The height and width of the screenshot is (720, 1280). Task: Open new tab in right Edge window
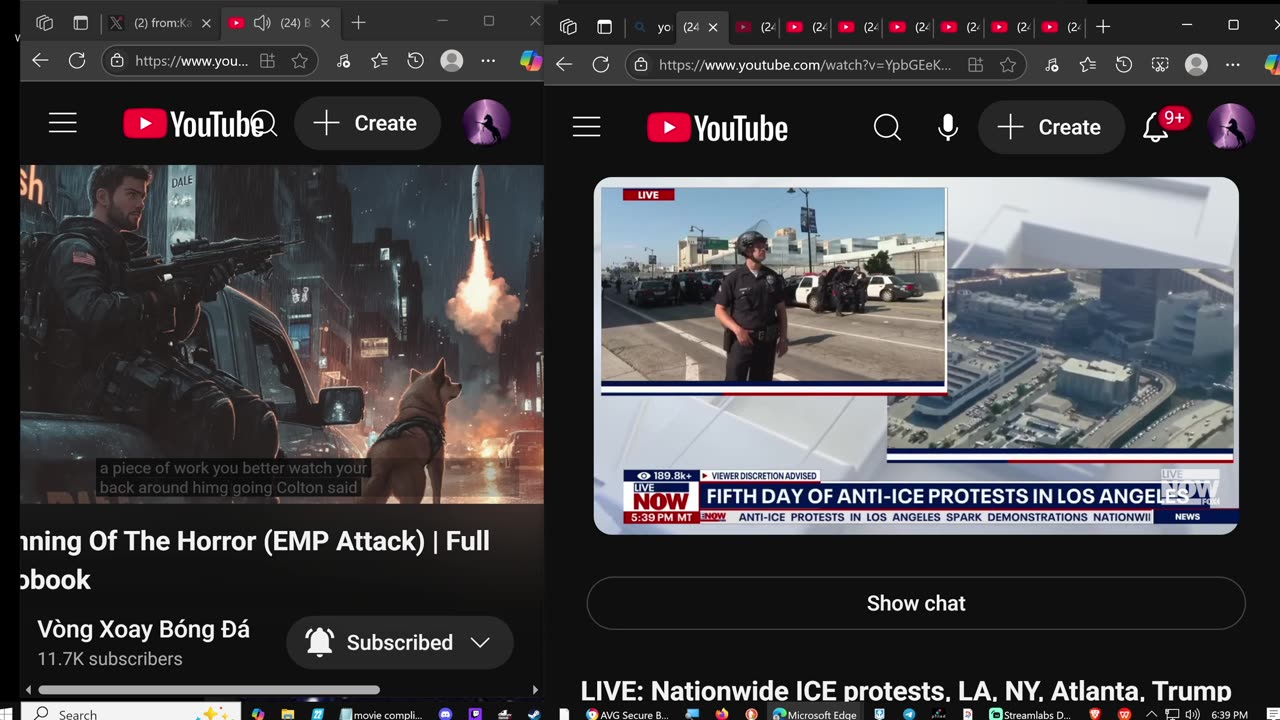(1103, 27)
